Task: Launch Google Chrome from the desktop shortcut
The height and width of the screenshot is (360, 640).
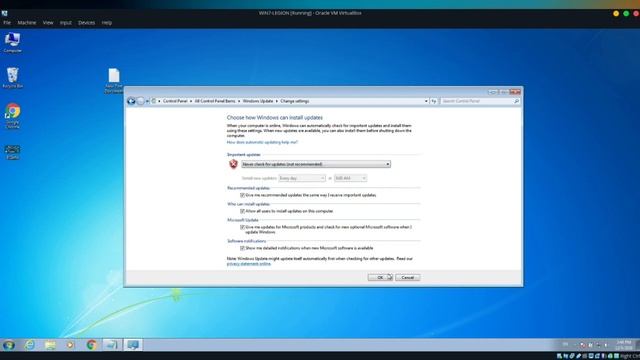Action: click(12, 116)
